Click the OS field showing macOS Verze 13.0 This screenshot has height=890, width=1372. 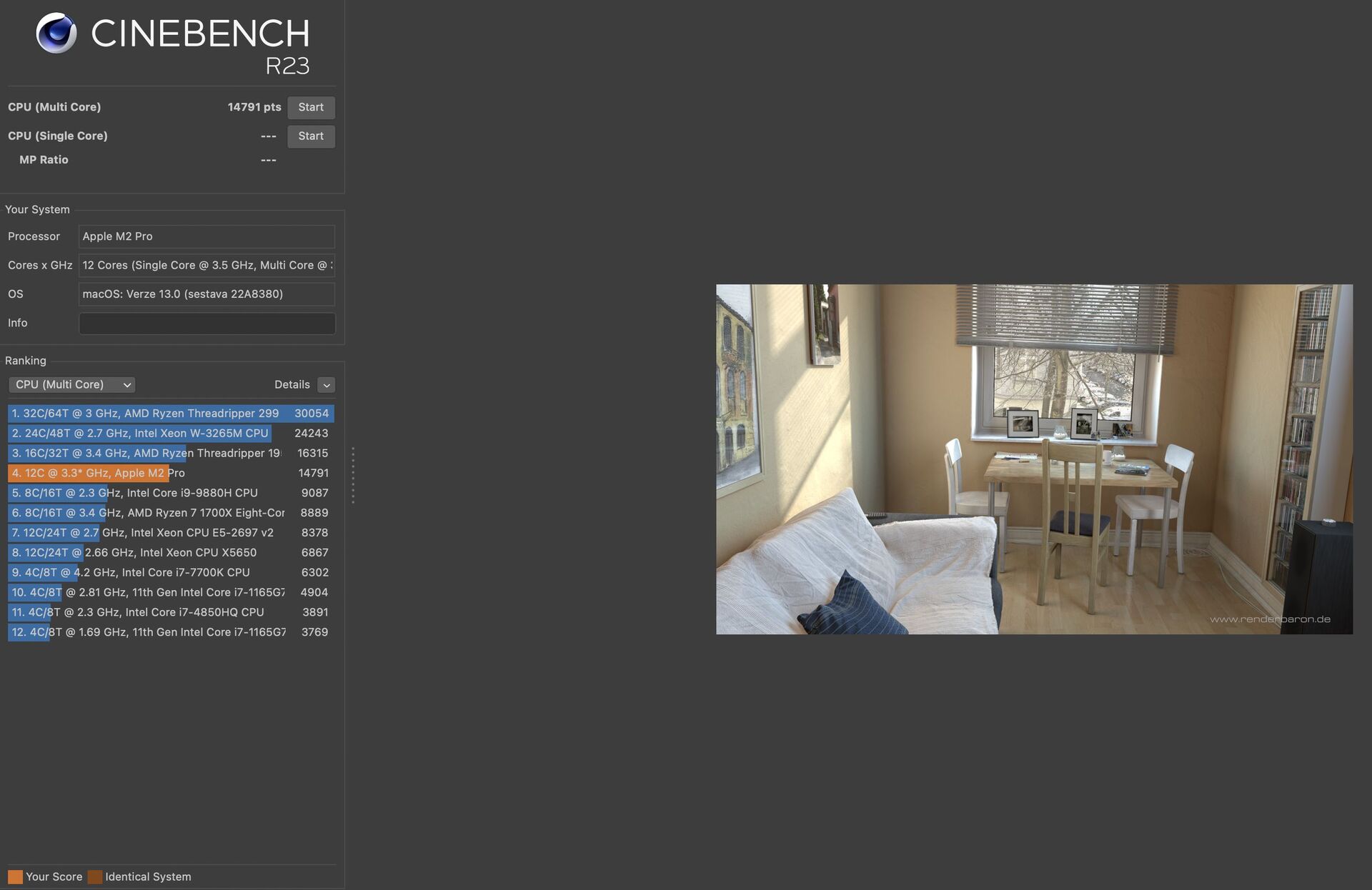click(x=206, y=294)
